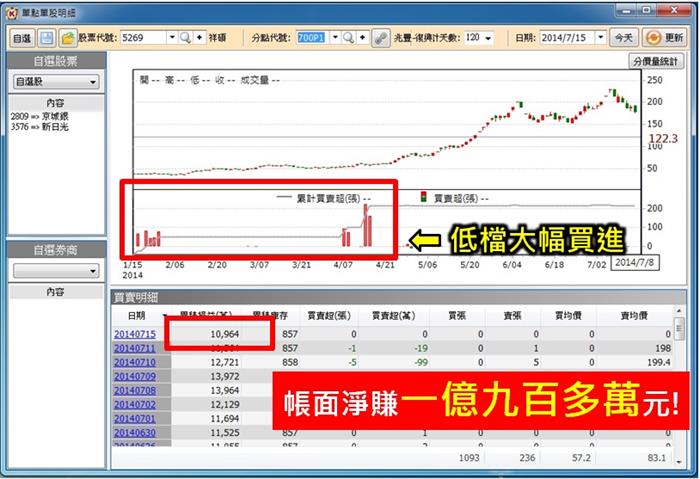Click the 買均價 column header

568,316
